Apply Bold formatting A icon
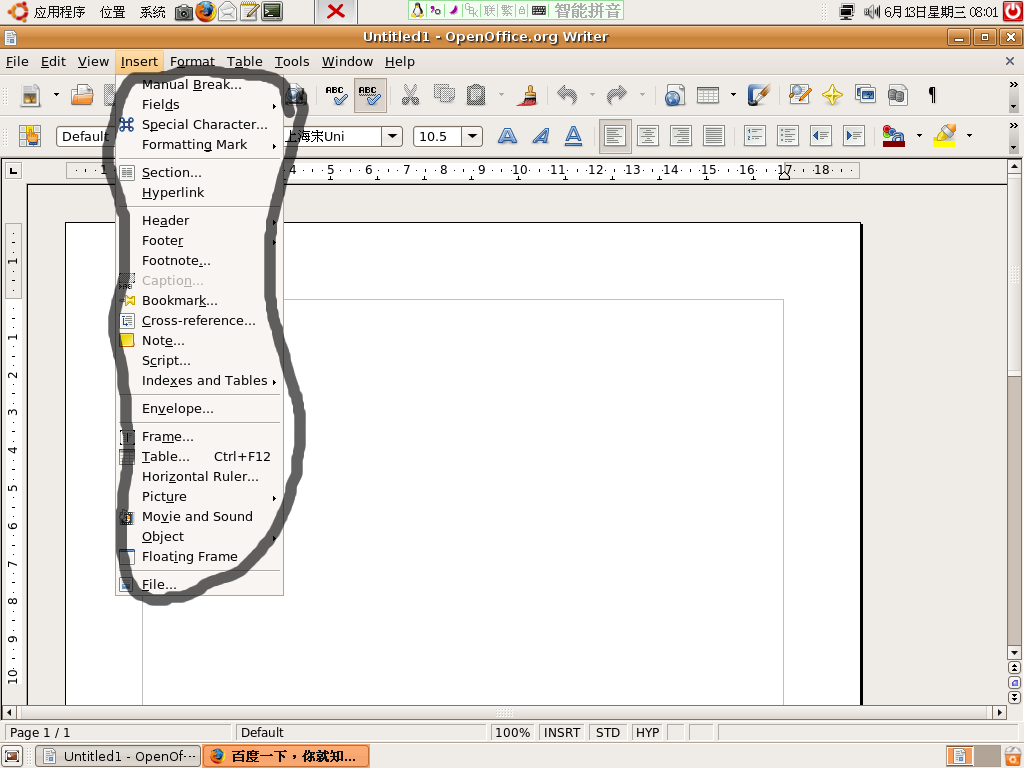Screen dimensions: 1024x768 [507, 136]
